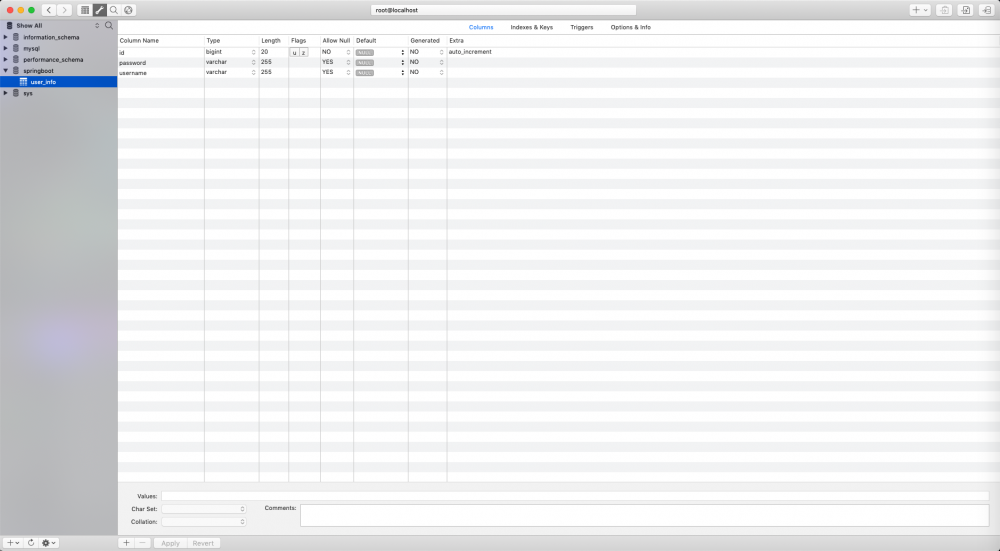Open the gear actions menu in sidebar footer
The height and width of the screenshot is (551, 1000).
48,543
